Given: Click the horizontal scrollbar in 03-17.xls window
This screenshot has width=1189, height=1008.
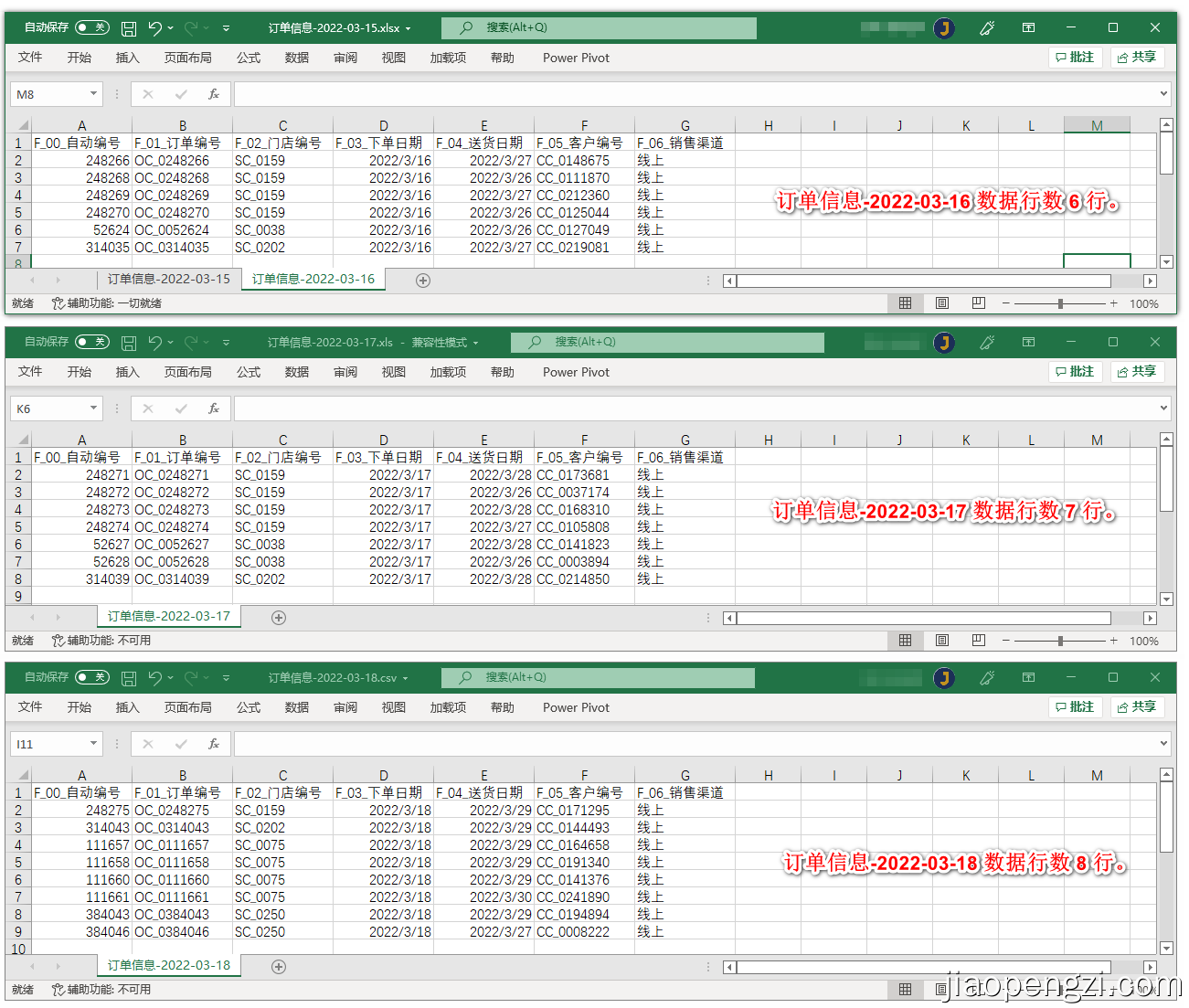Looking at the screenshot, I should pyautogui.click(x=924, y=619).
